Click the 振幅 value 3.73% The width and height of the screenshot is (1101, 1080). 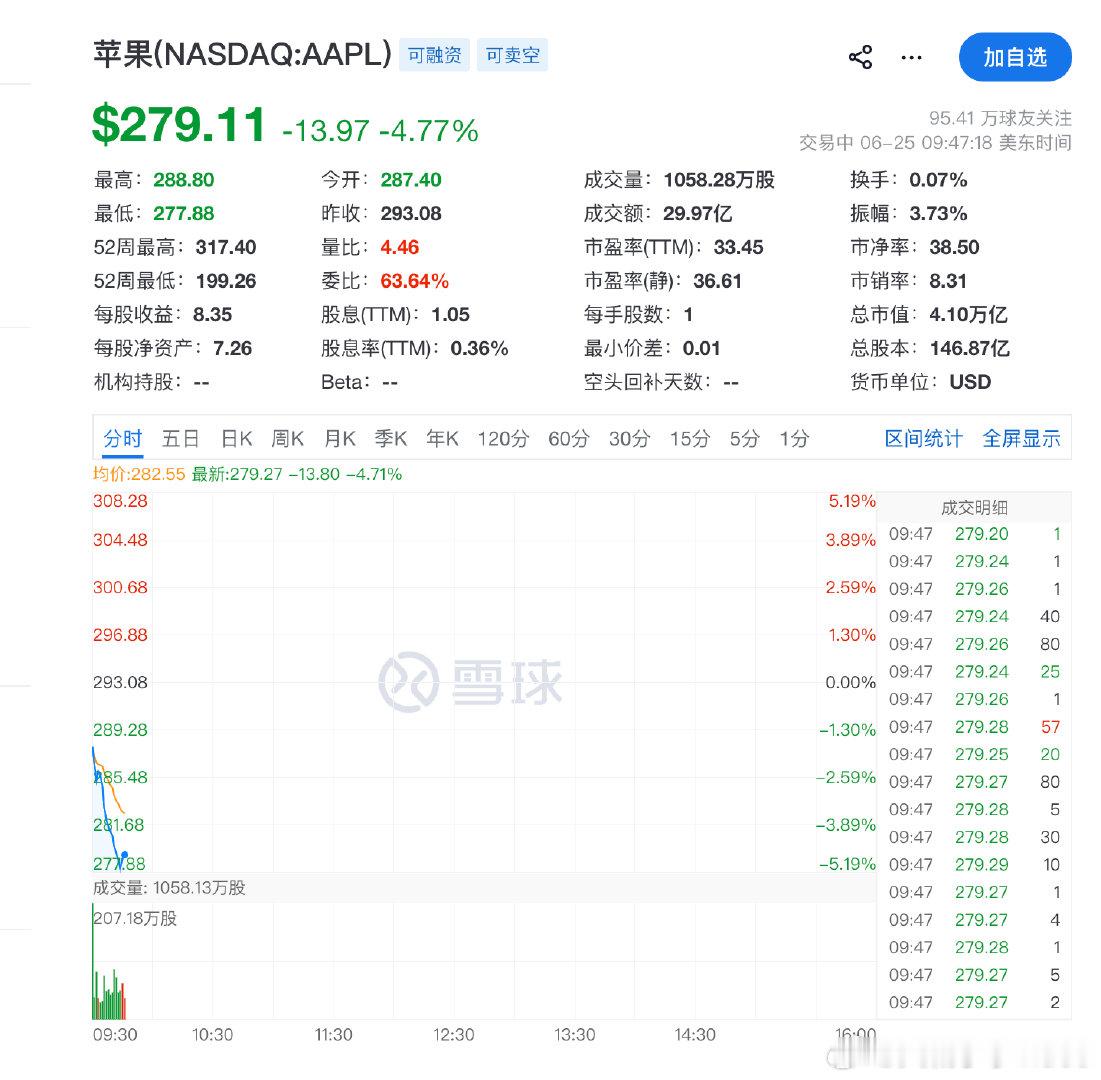pyautogui.click(x=938, y=213)
